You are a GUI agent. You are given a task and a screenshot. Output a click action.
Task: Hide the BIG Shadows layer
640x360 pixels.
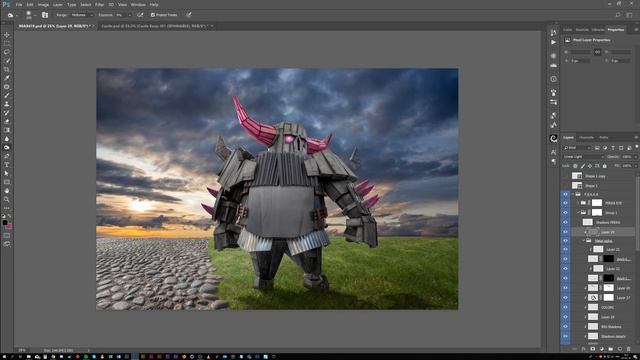565,327
